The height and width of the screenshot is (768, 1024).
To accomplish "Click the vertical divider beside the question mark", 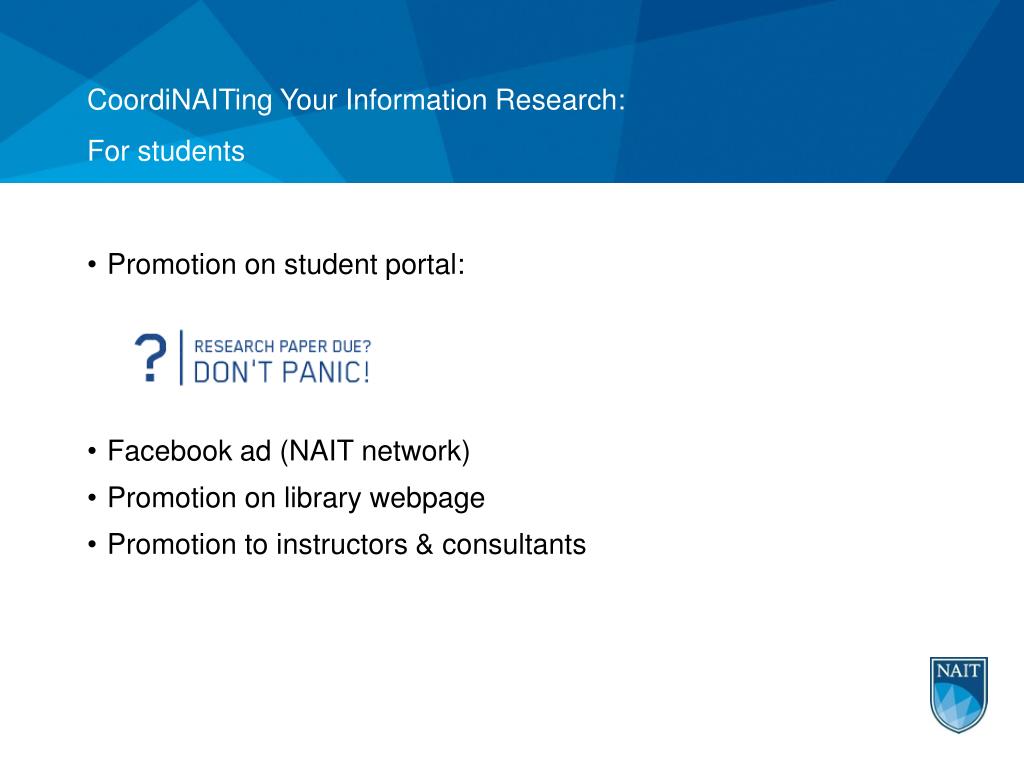I will click(x=182, y=358).
